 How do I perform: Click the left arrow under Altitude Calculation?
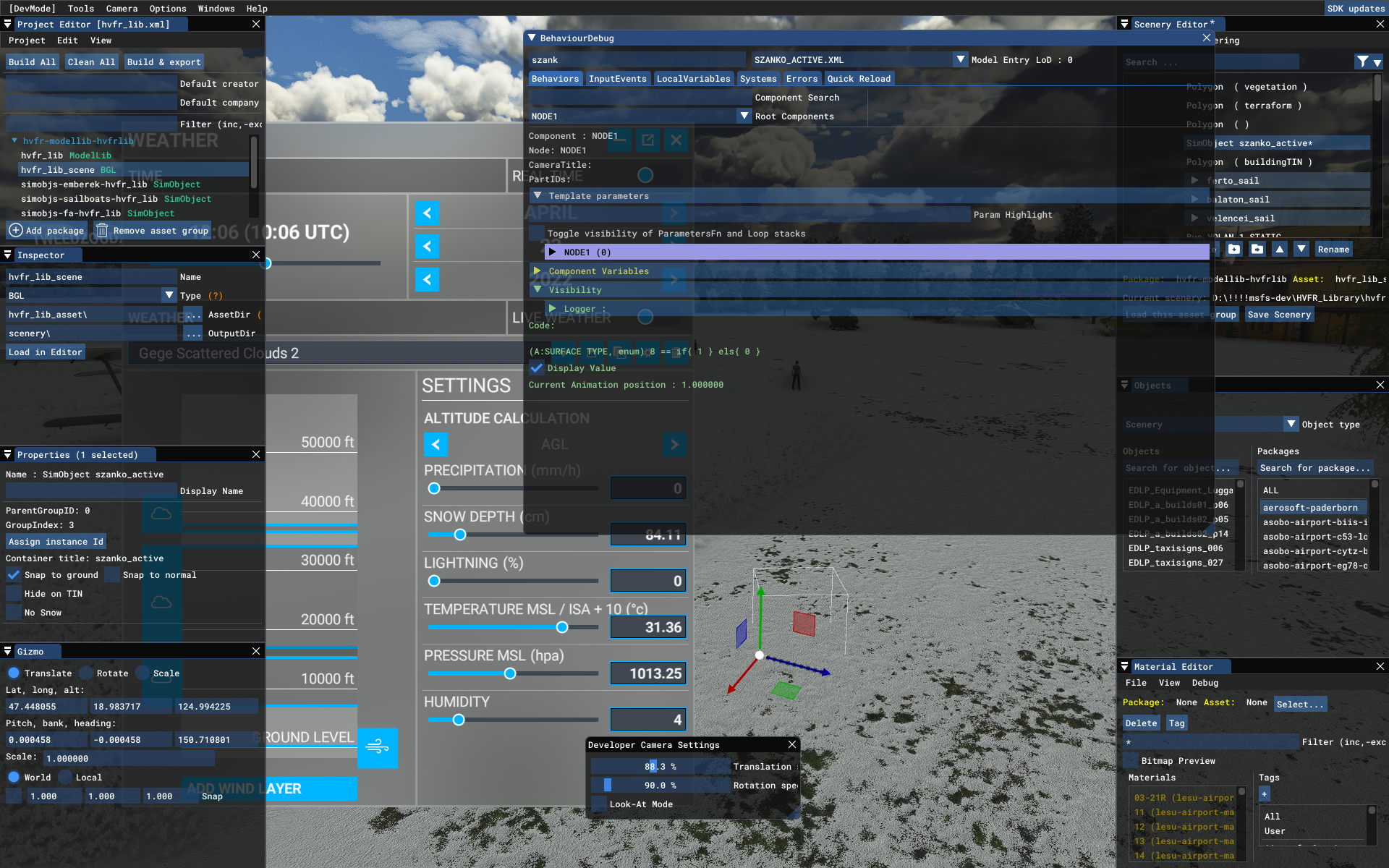[436, 445]
